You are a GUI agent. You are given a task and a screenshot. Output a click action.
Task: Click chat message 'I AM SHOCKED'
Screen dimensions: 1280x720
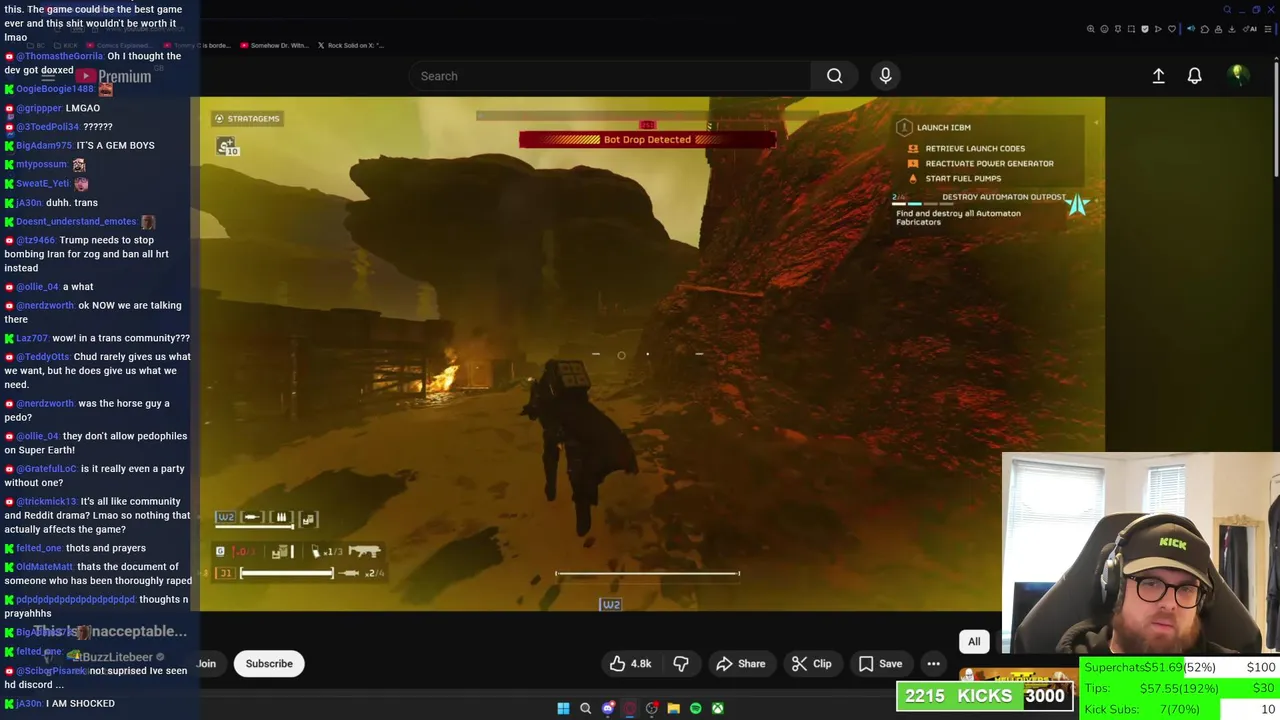coord(80,704)
